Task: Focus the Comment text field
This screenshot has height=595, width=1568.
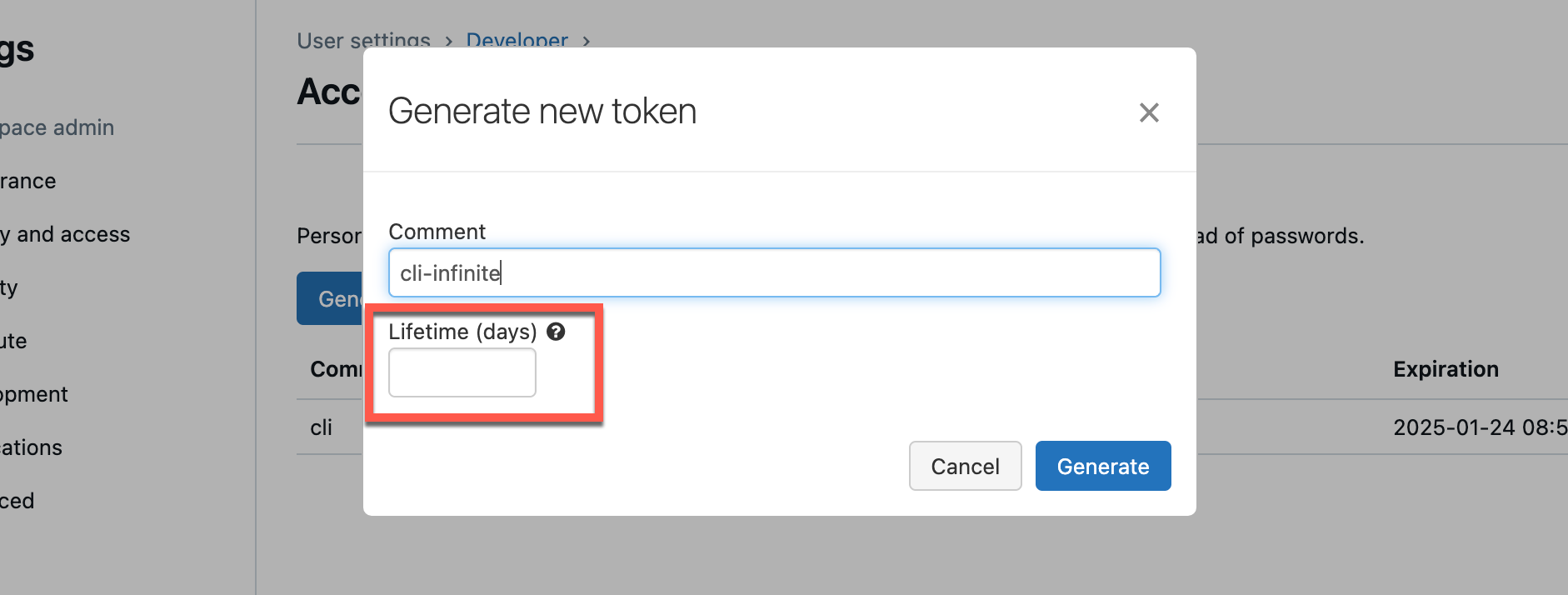Action: (x=774, y=272)
